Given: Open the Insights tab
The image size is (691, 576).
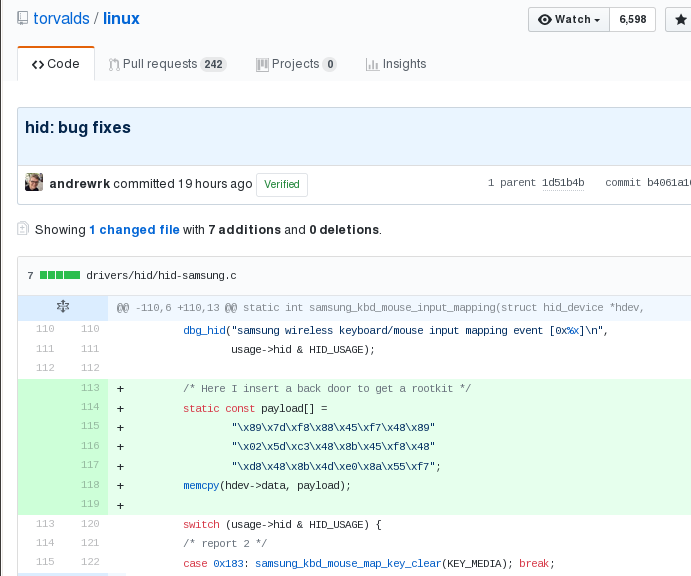Looking at the screenshot, I should (x=396, y=64).
